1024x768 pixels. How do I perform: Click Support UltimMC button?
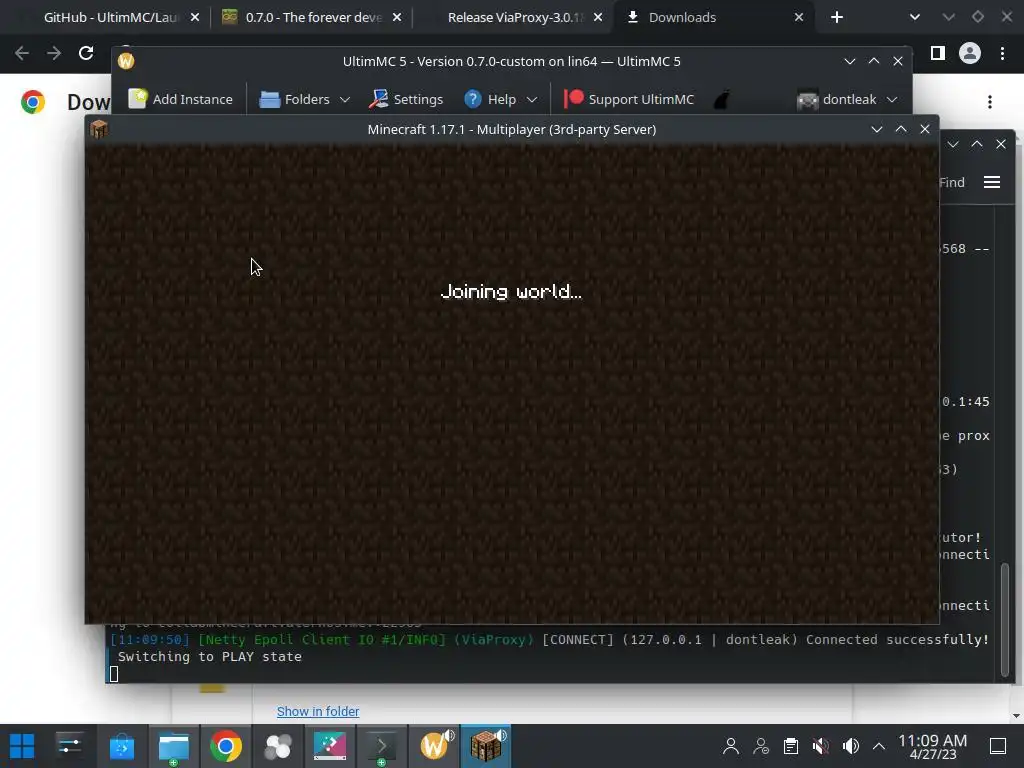pyautogui.click(x=629, y=99)
